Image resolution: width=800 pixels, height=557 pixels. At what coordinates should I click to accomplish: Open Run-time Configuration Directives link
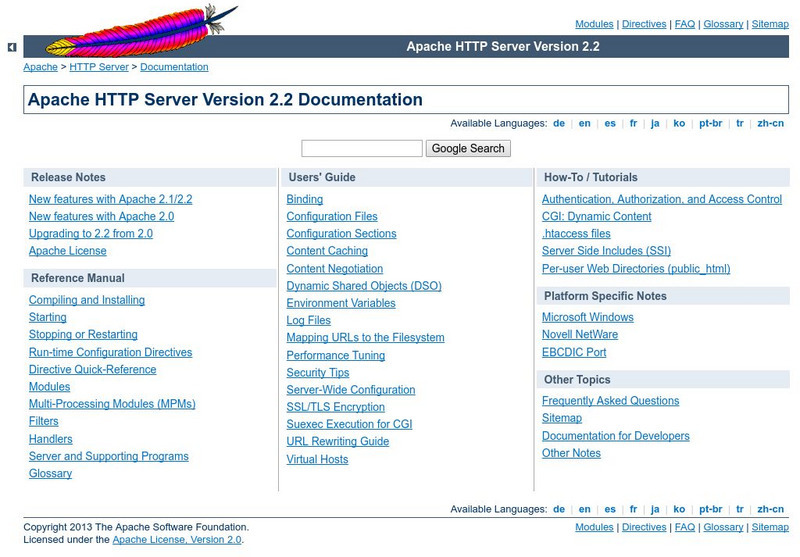pyautogui.click(x=111, y=352)
